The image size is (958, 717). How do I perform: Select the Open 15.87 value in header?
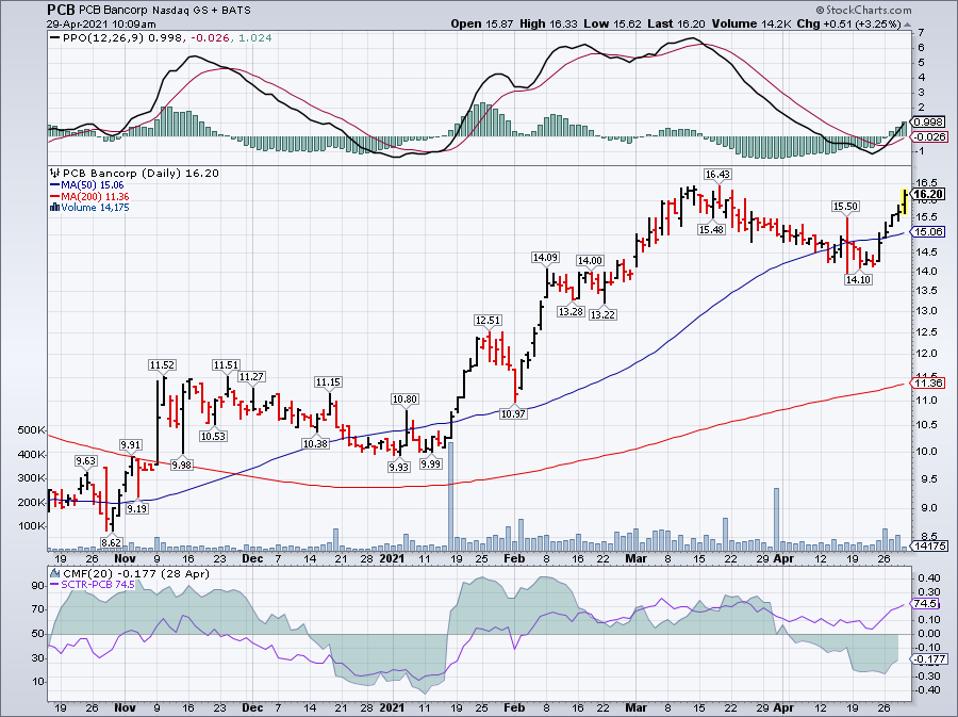tap(482, 24)
